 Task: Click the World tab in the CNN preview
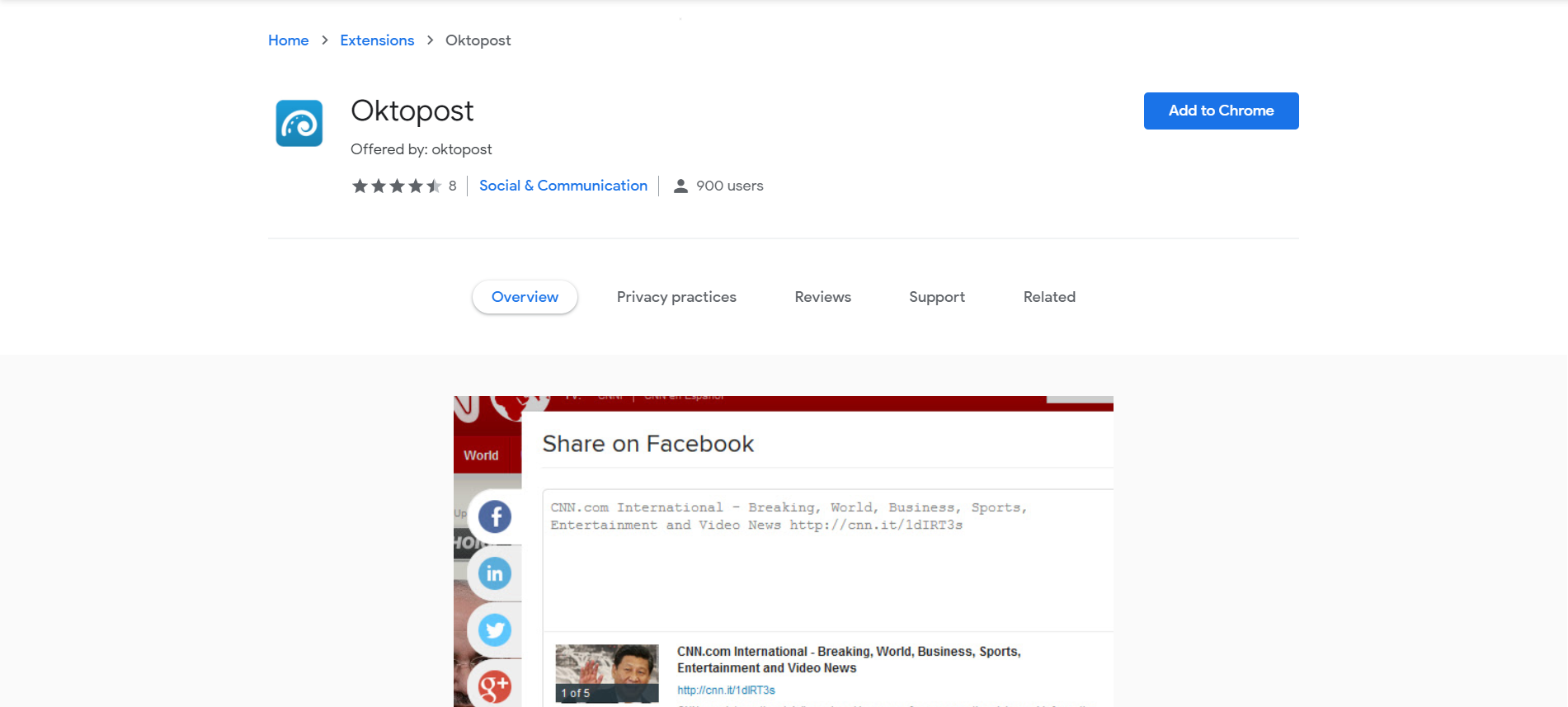[x=481, y=455]
